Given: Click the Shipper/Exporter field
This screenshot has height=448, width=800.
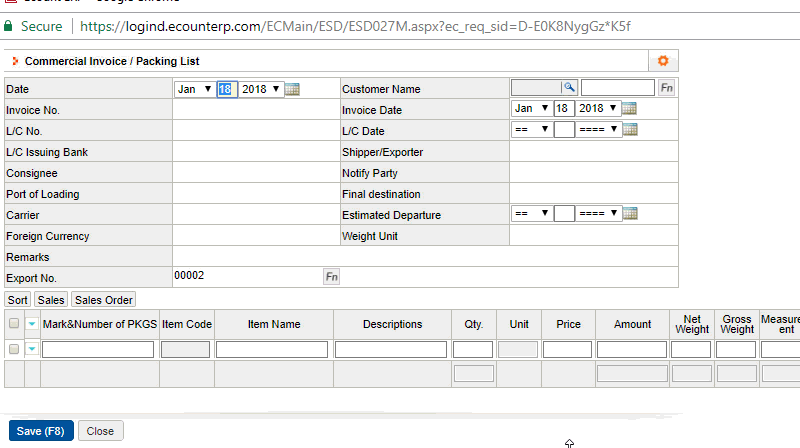Looking at the screenshot, I should coord(593,152).
